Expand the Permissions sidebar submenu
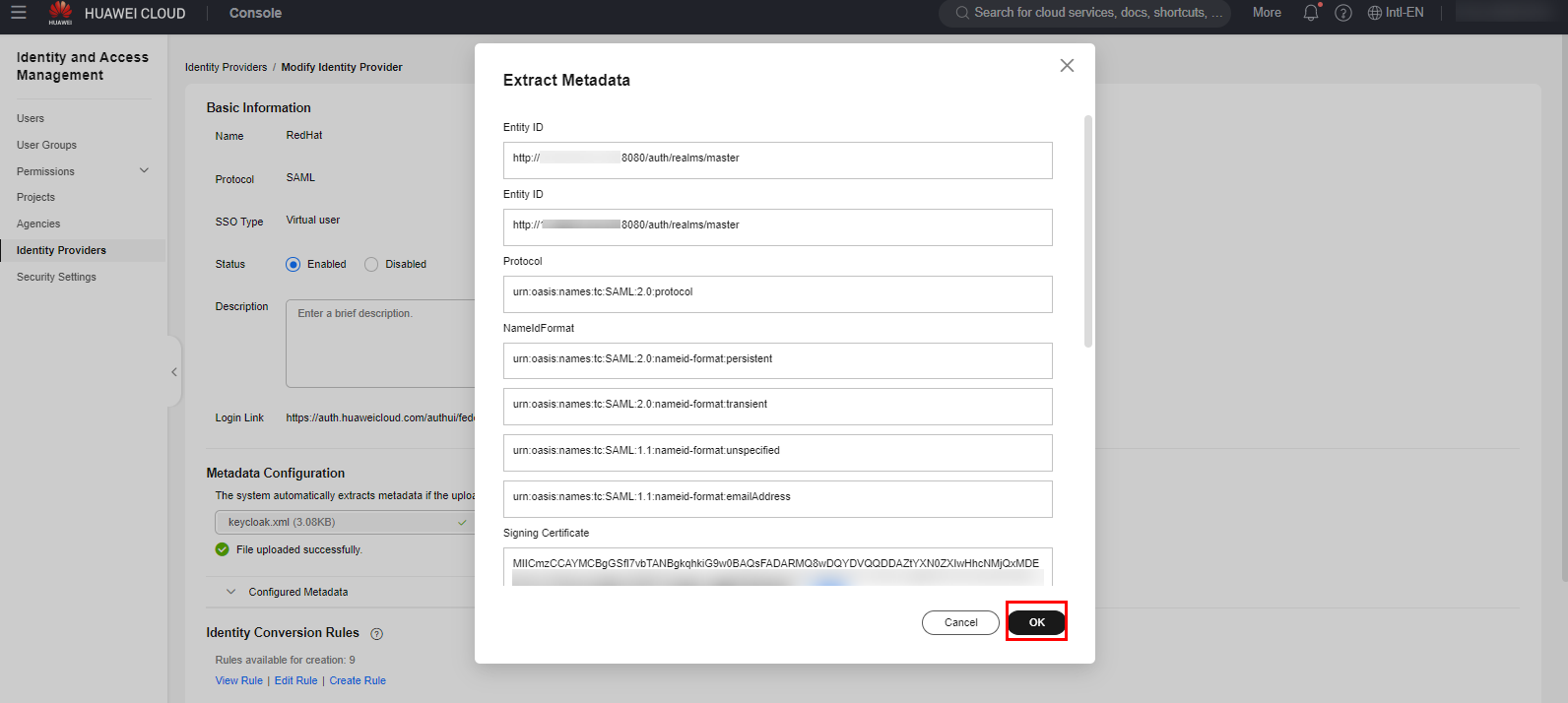Viewport: 1568px width, 703px height. (144, 171)
